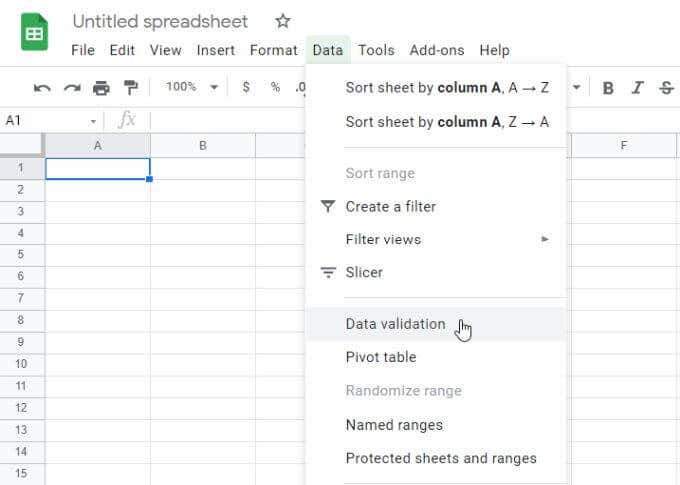Click the Google Sheets home logo
The height and width of the screenshot is (485, 680).
(x=34, y=32)
